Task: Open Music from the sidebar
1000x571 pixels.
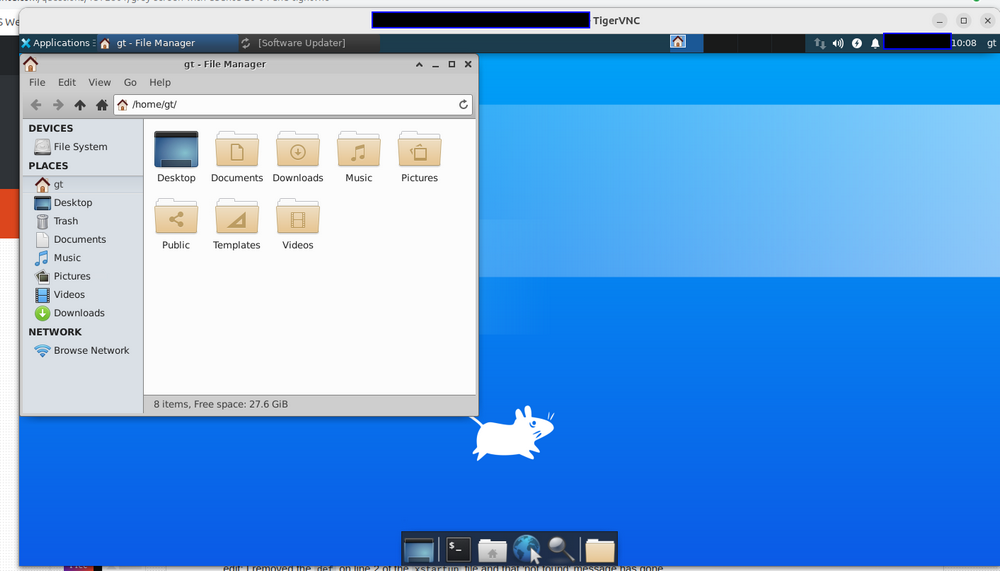Action: pos(82,258)
